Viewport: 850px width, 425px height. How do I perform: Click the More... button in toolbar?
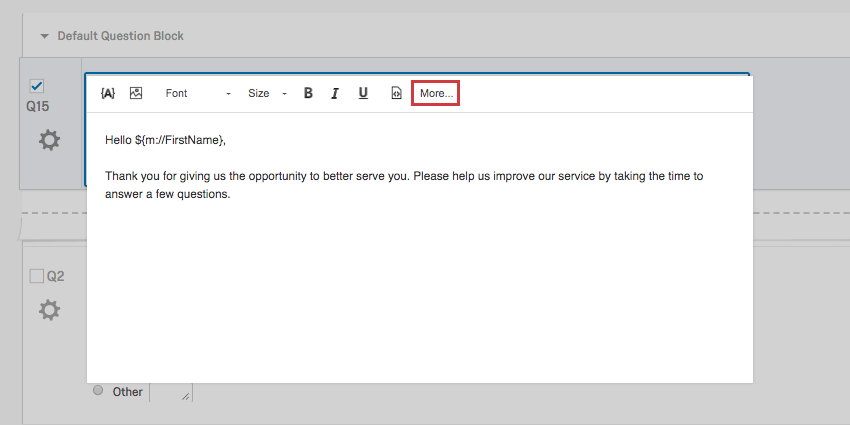tap(436, 93)
